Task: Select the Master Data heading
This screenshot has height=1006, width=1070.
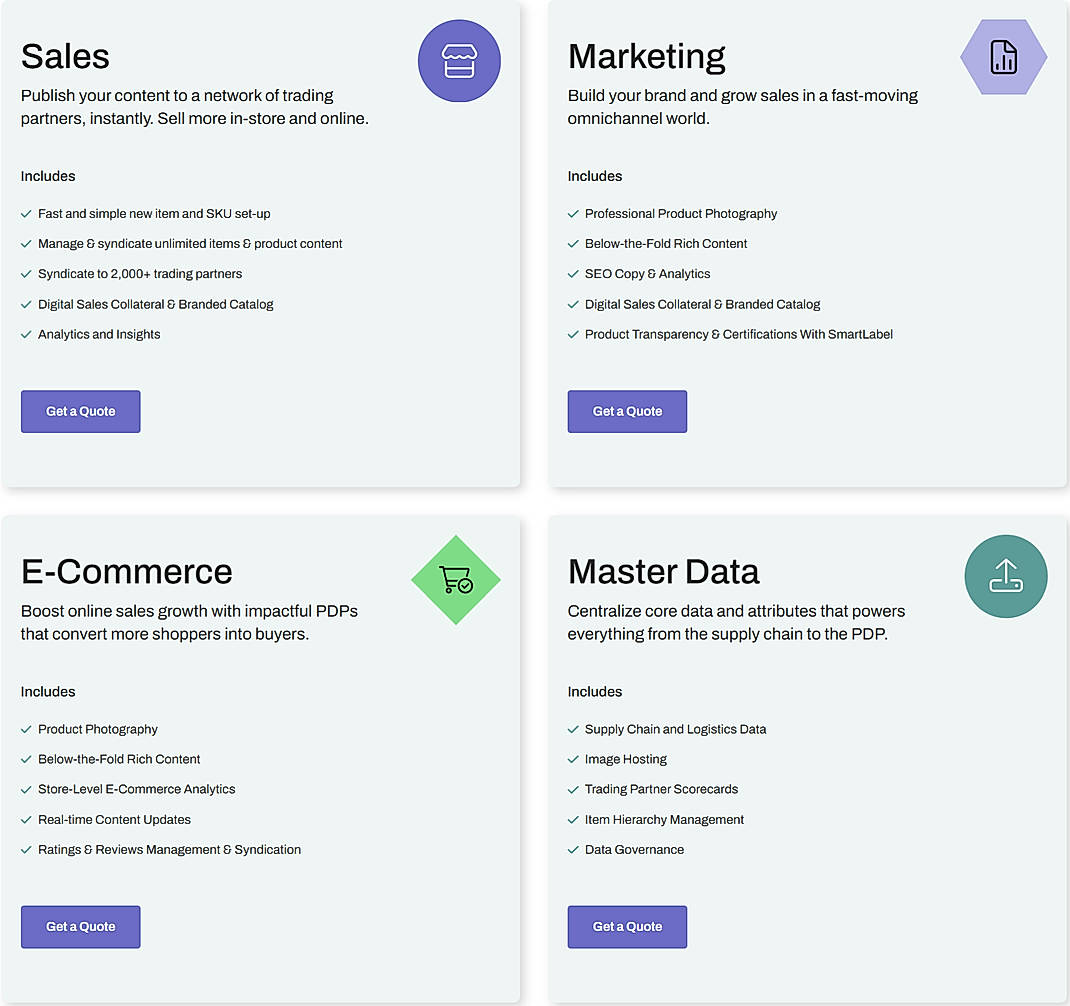Action: (x=663, y=572)
